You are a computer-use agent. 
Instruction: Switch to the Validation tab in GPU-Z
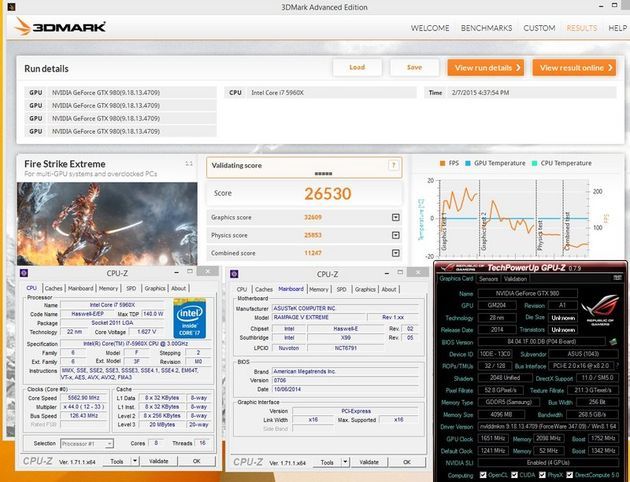point(515,279)
